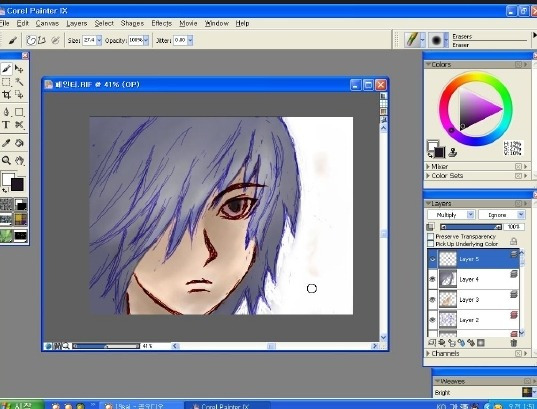
Task: Open the Eraser brush variant selector
Action: point(438,40)
